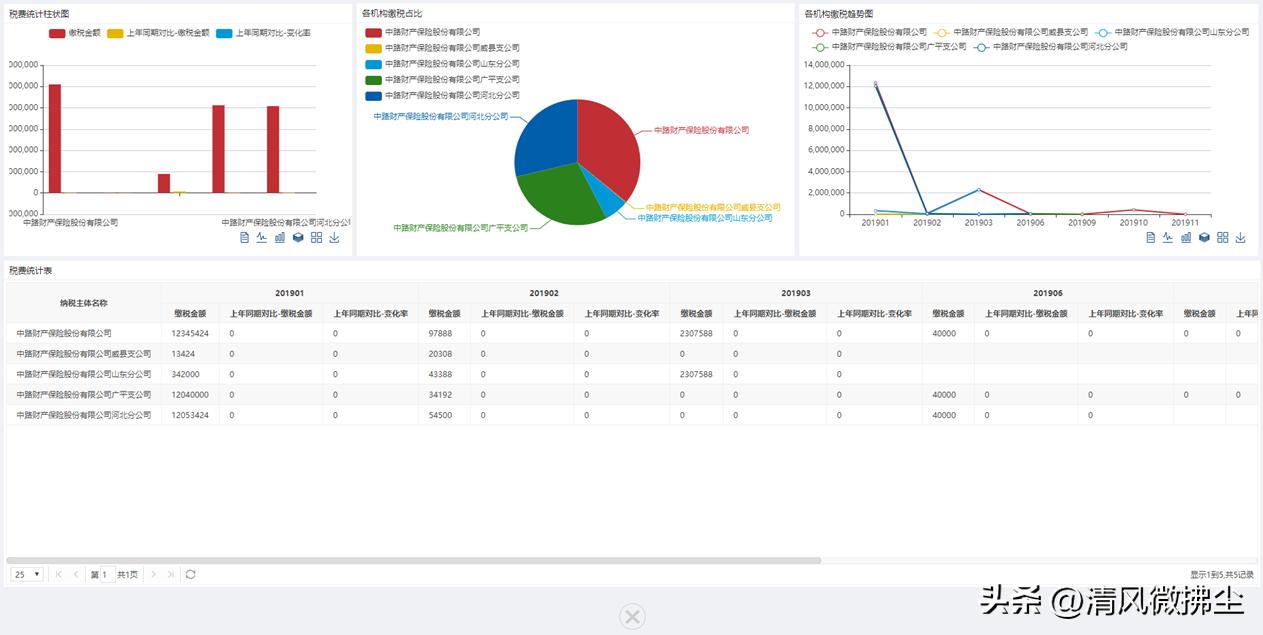Toggle trend legend 中路财产保险股份有限公司

(871, 32)
